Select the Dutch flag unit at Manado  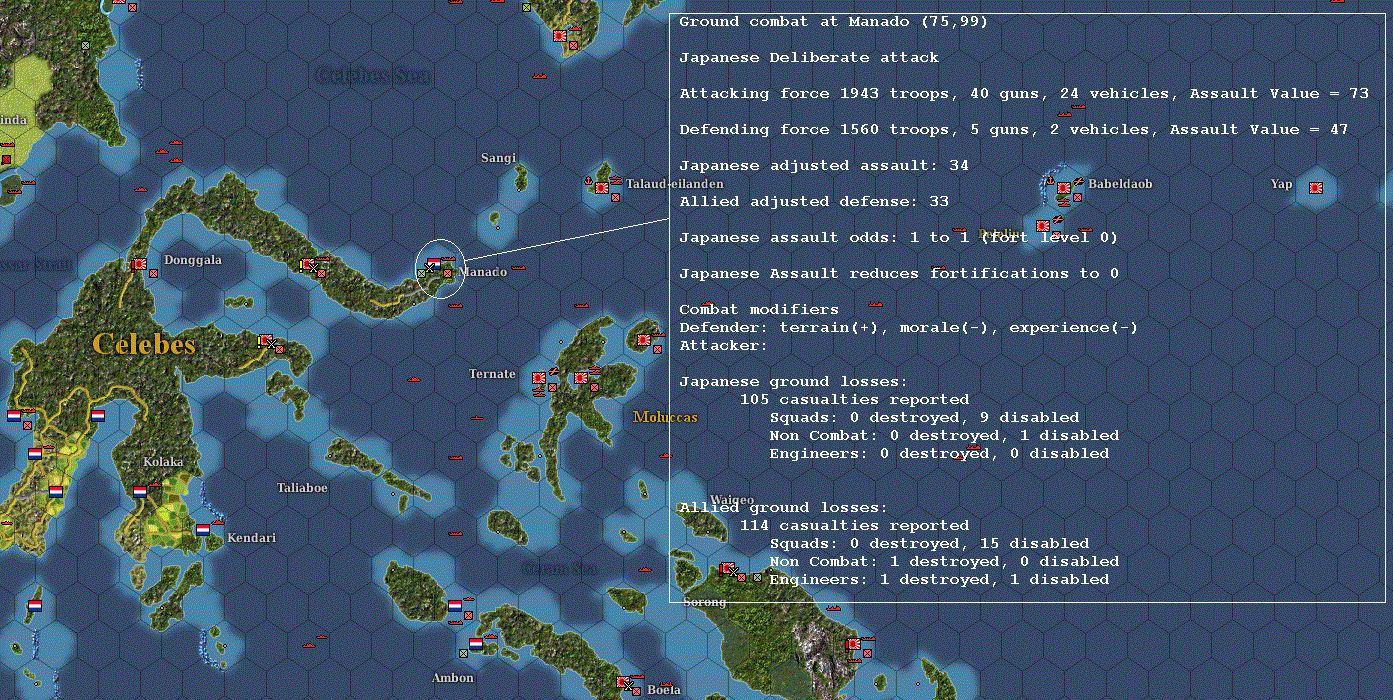[x=433, y=265]
